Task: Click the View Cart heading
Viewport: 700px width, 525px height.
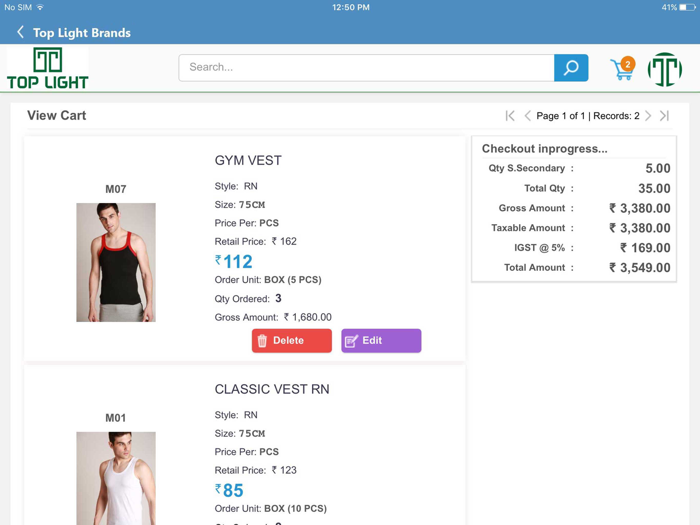Action: tap(57, 115)
